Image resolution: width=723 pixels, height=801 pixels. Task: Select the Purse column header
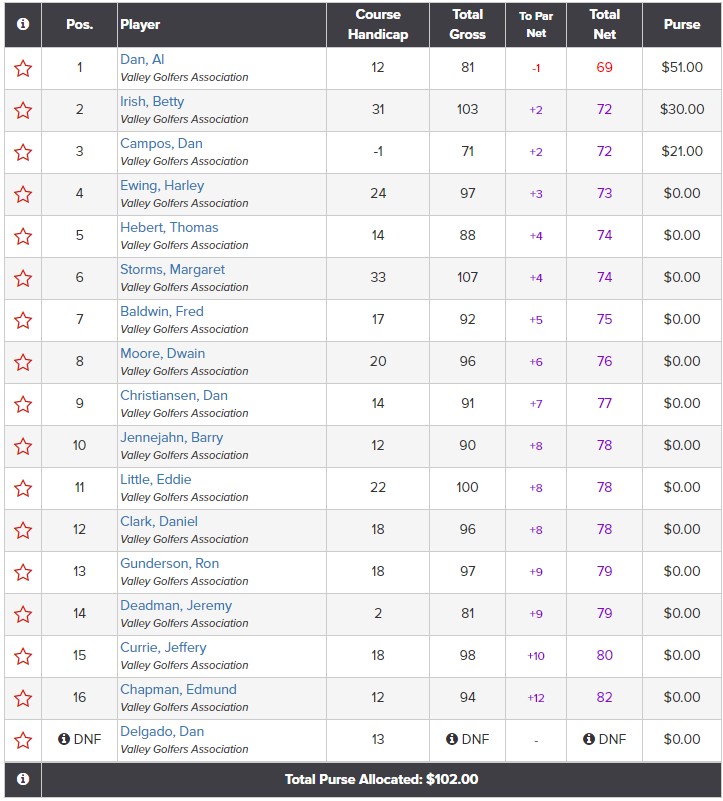[682, 24]
